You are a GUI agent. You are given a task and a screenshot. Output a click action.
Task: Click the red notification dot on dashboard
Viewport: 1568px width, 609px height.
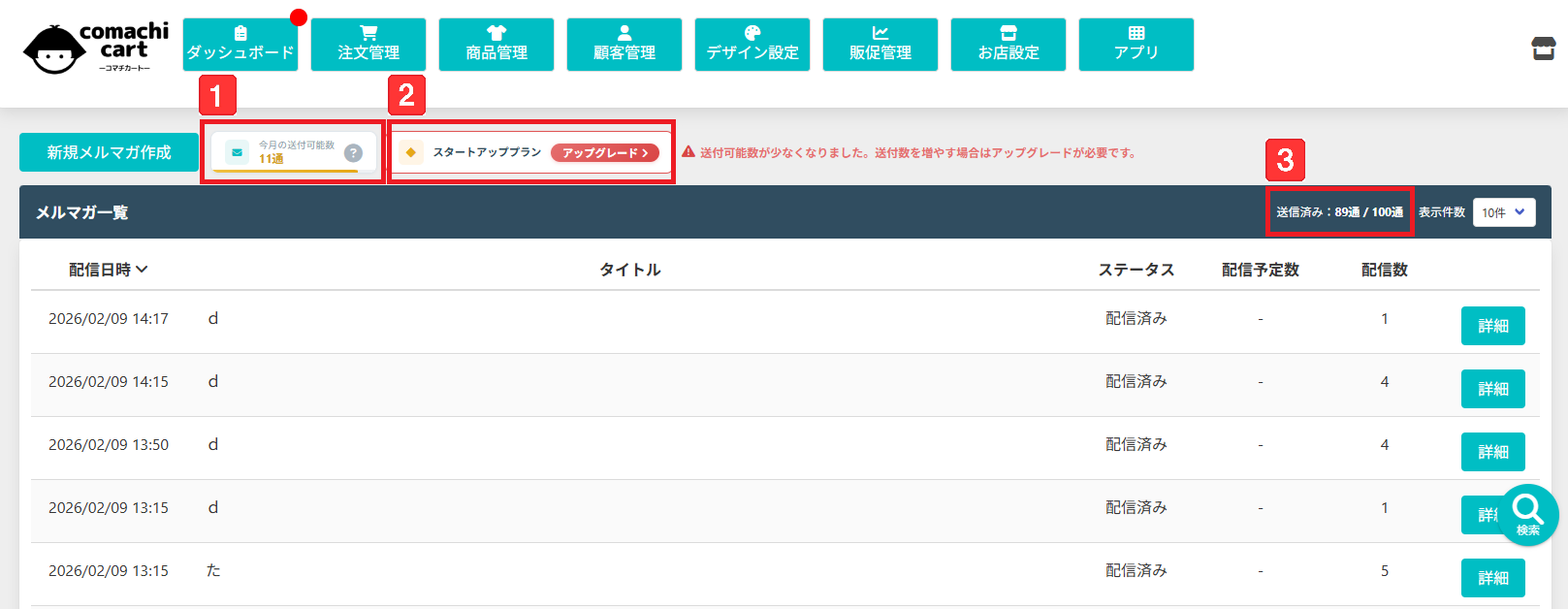point(299,17)
